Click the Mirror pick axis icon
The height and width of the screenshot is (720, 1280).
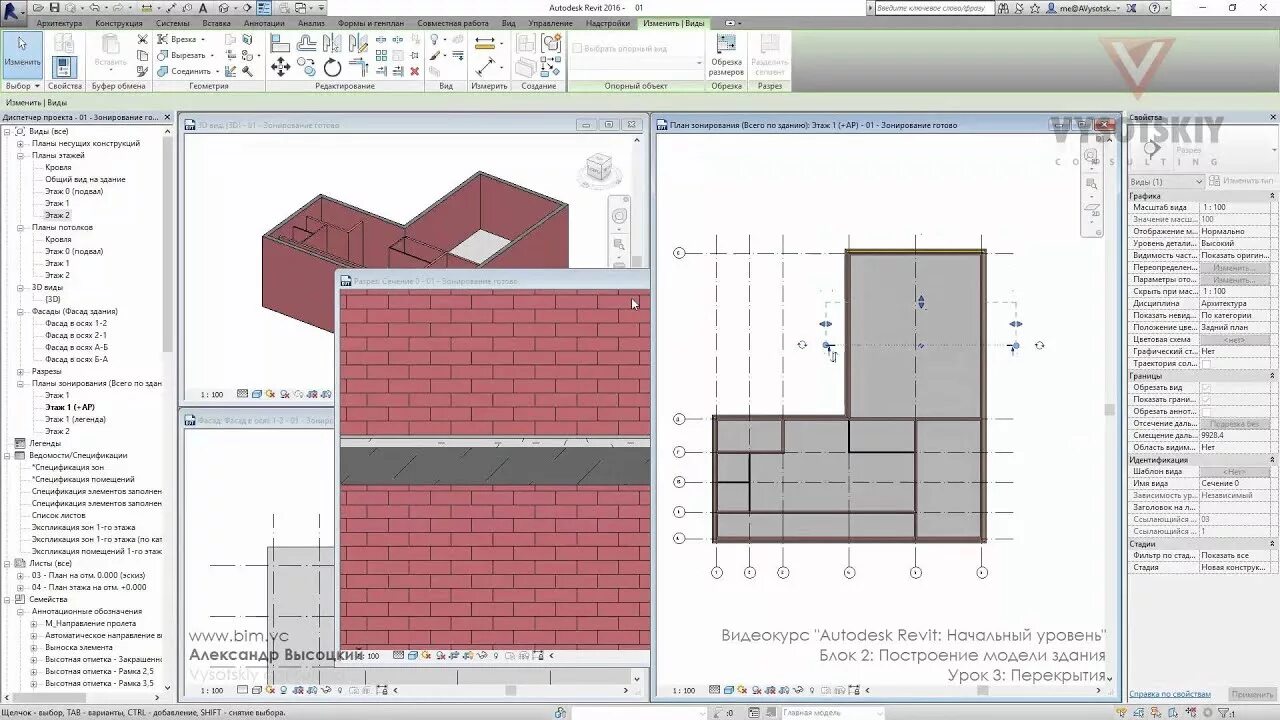[333, 43]
